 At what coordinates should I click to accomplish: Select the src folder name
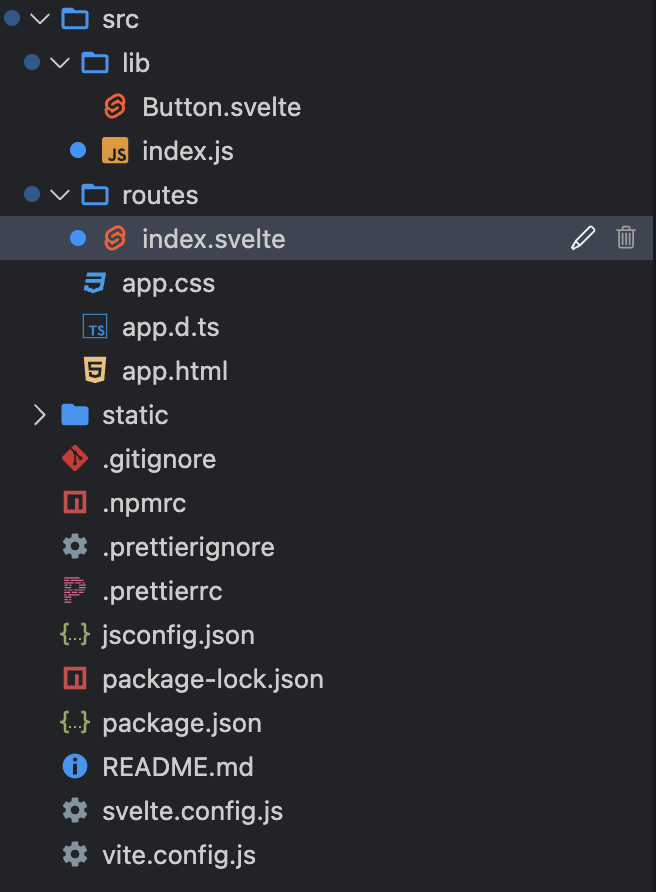pyautogui.click(x=121, y=19)
